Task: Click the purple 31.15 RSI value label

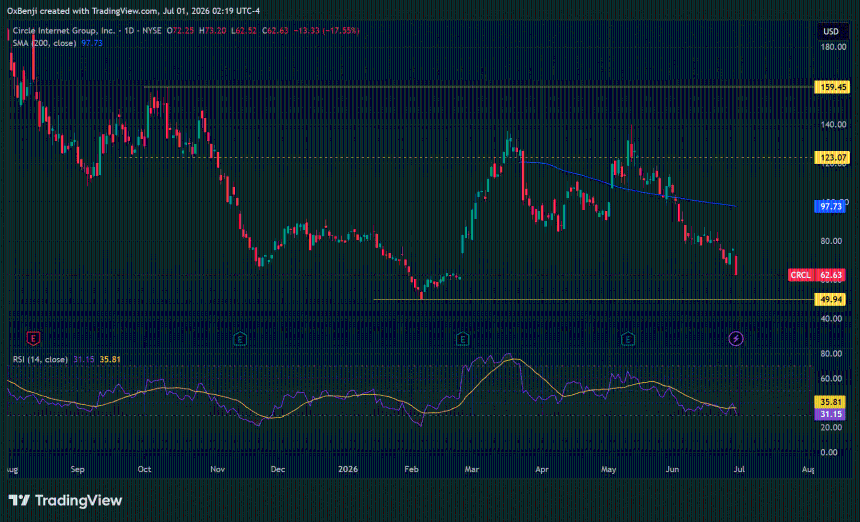Action: click(x=830, y=414)
